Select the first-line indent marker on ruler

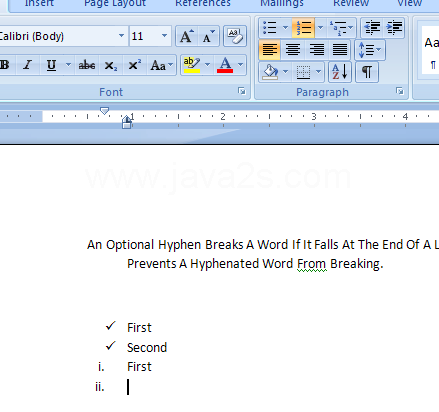tap(104, 111)
